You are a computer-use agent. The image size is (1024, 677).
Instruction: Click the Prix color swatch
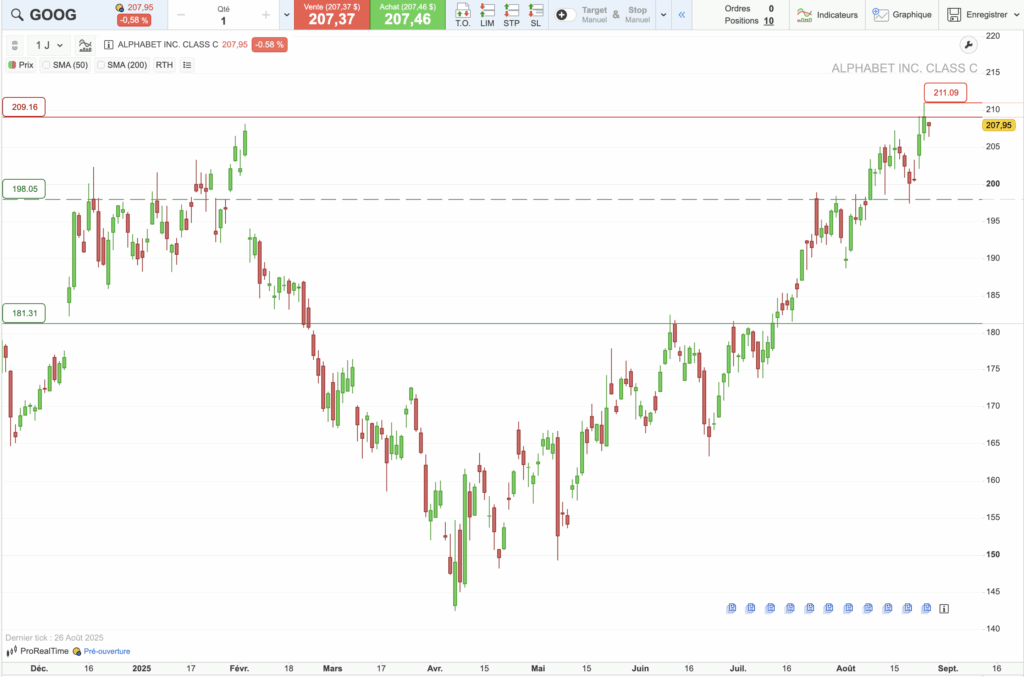[11, 64]
